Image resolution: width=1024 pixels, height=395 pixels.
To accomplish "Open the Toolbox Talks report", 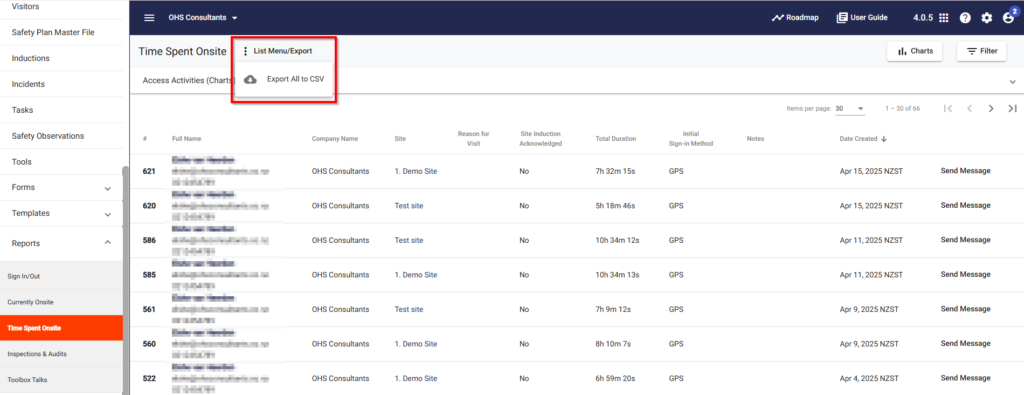I will [61, 379].
